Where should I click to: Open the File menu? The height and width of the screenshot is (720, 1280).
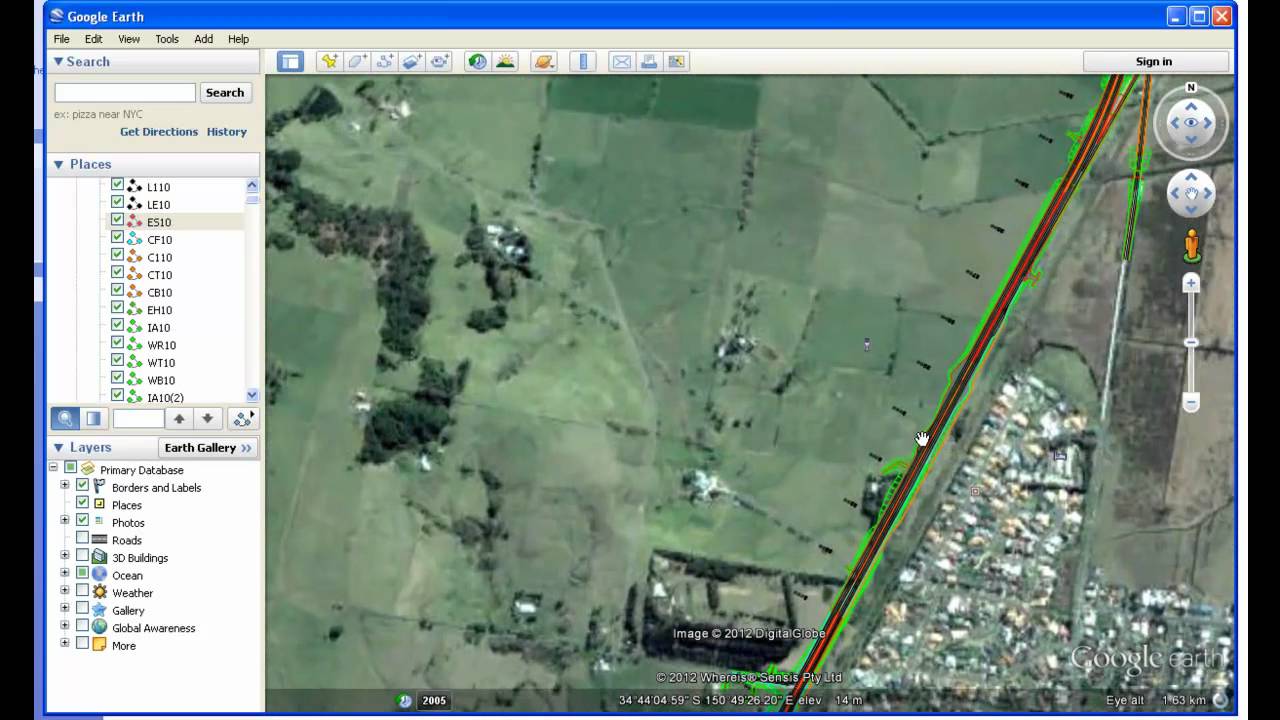62,39
